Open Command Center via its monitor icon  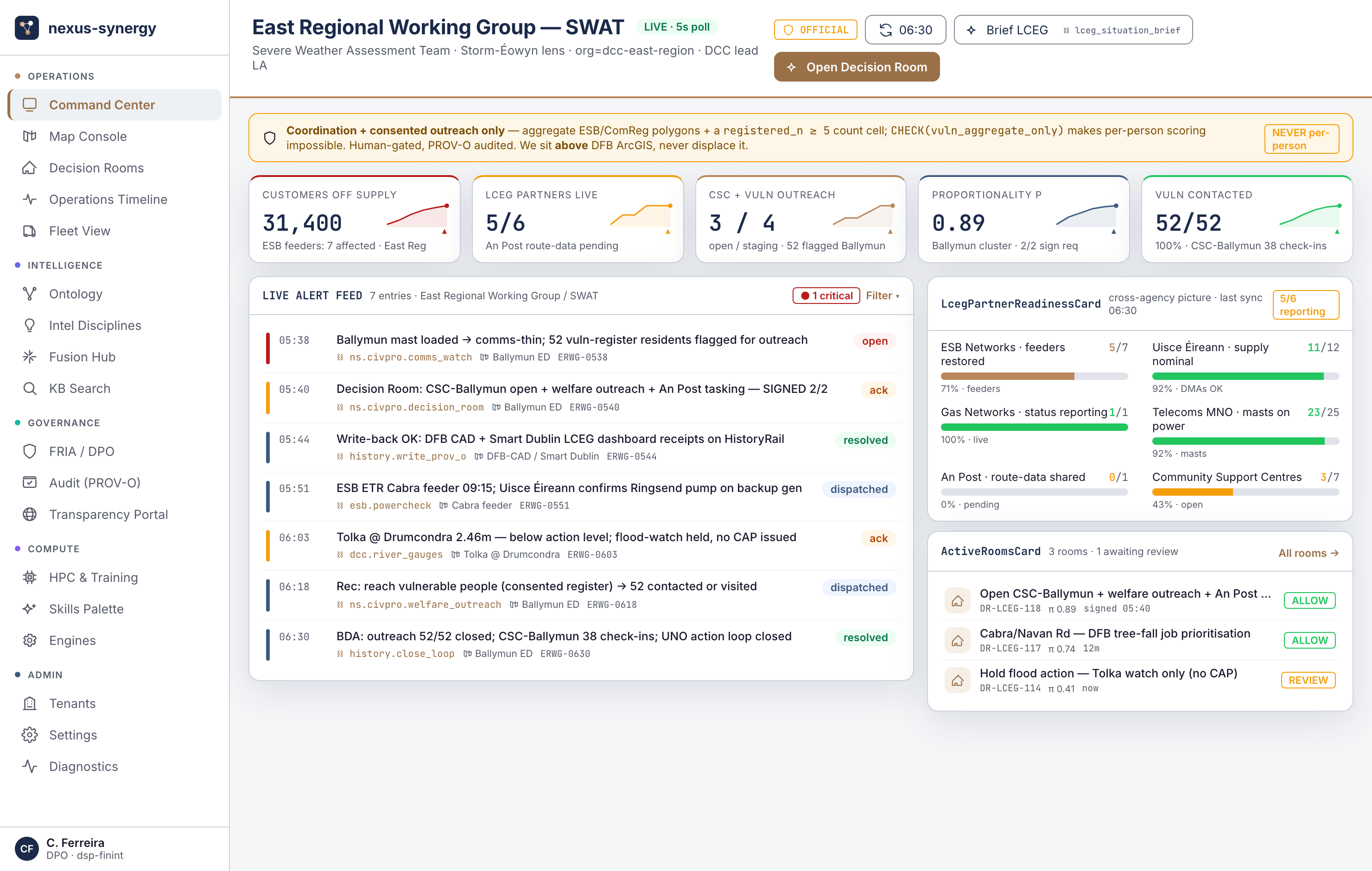[30, 104]
